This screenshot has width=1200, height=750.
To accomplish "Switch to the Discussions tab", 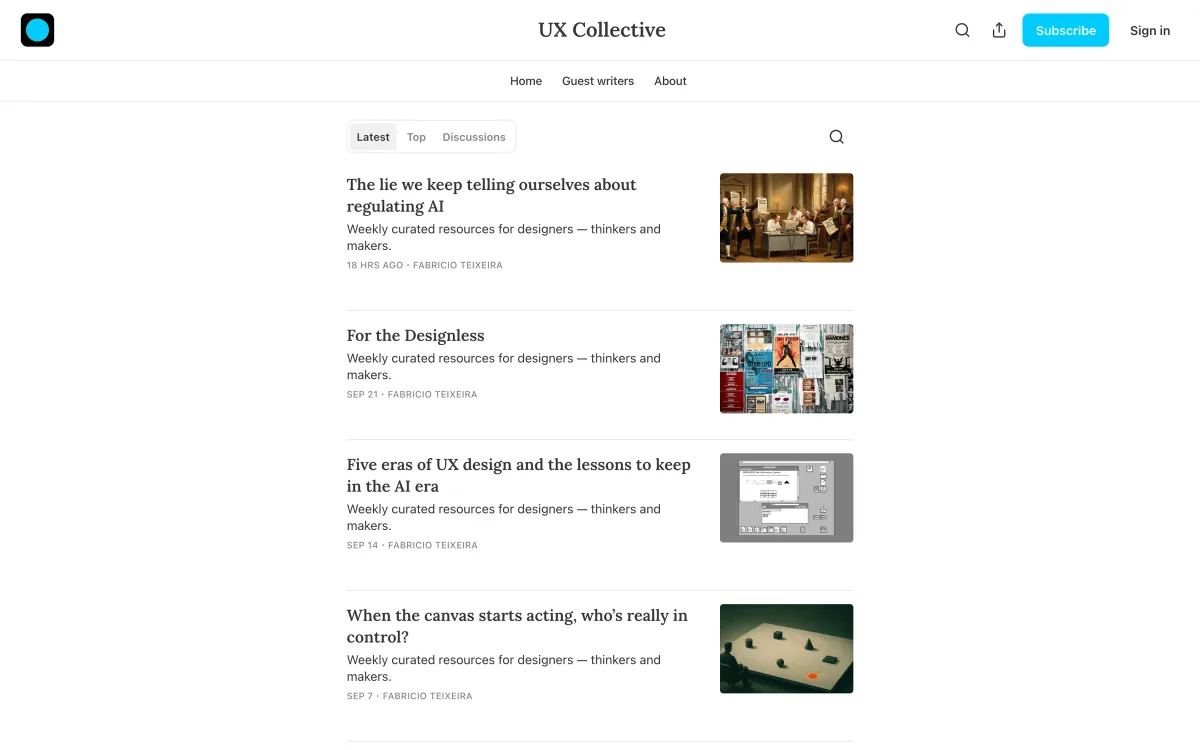I will point(474,137).
